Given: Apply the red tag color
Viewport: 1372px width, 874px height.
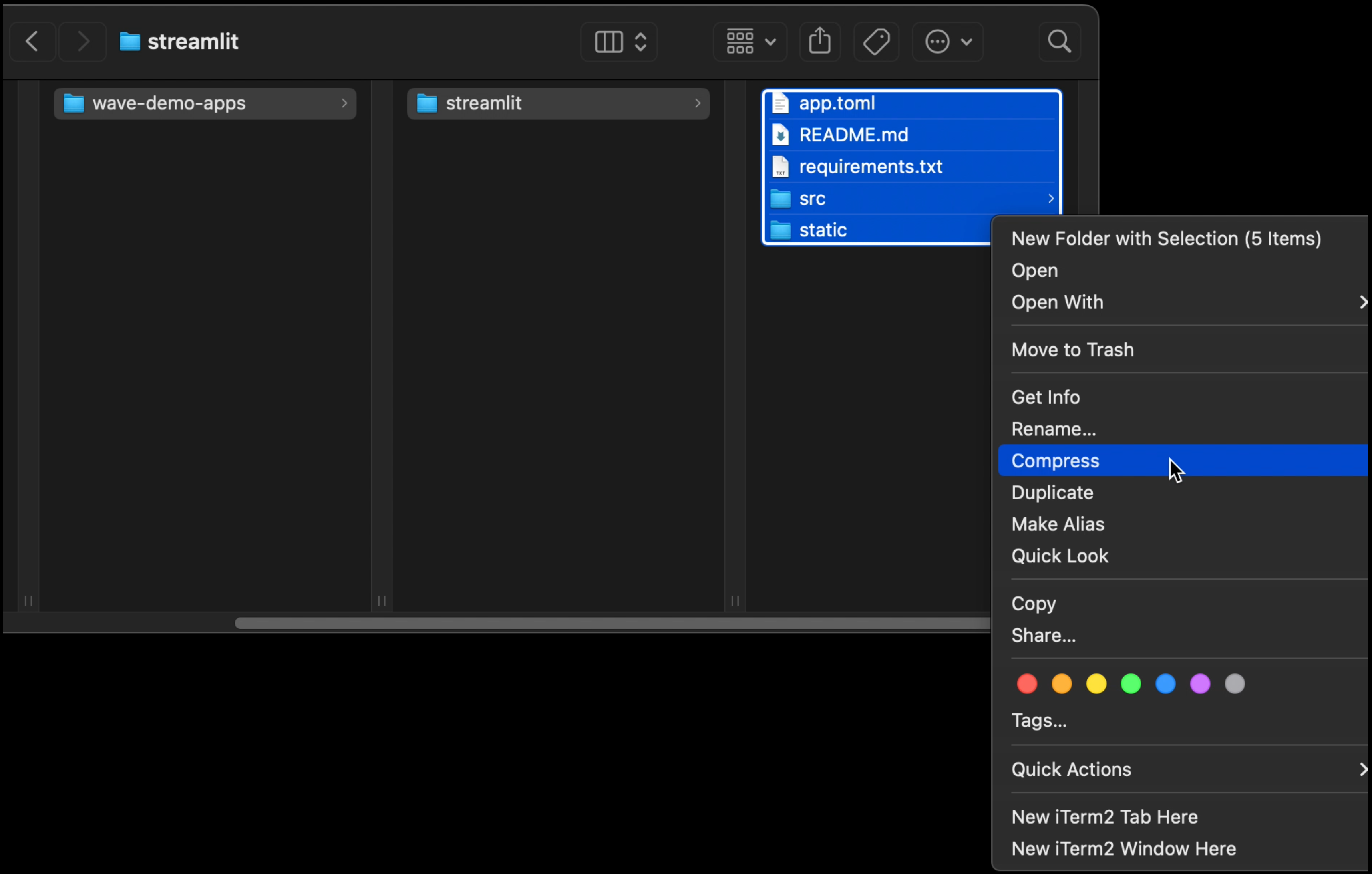Looking at the screenshot, I should tap(1027, 684).
